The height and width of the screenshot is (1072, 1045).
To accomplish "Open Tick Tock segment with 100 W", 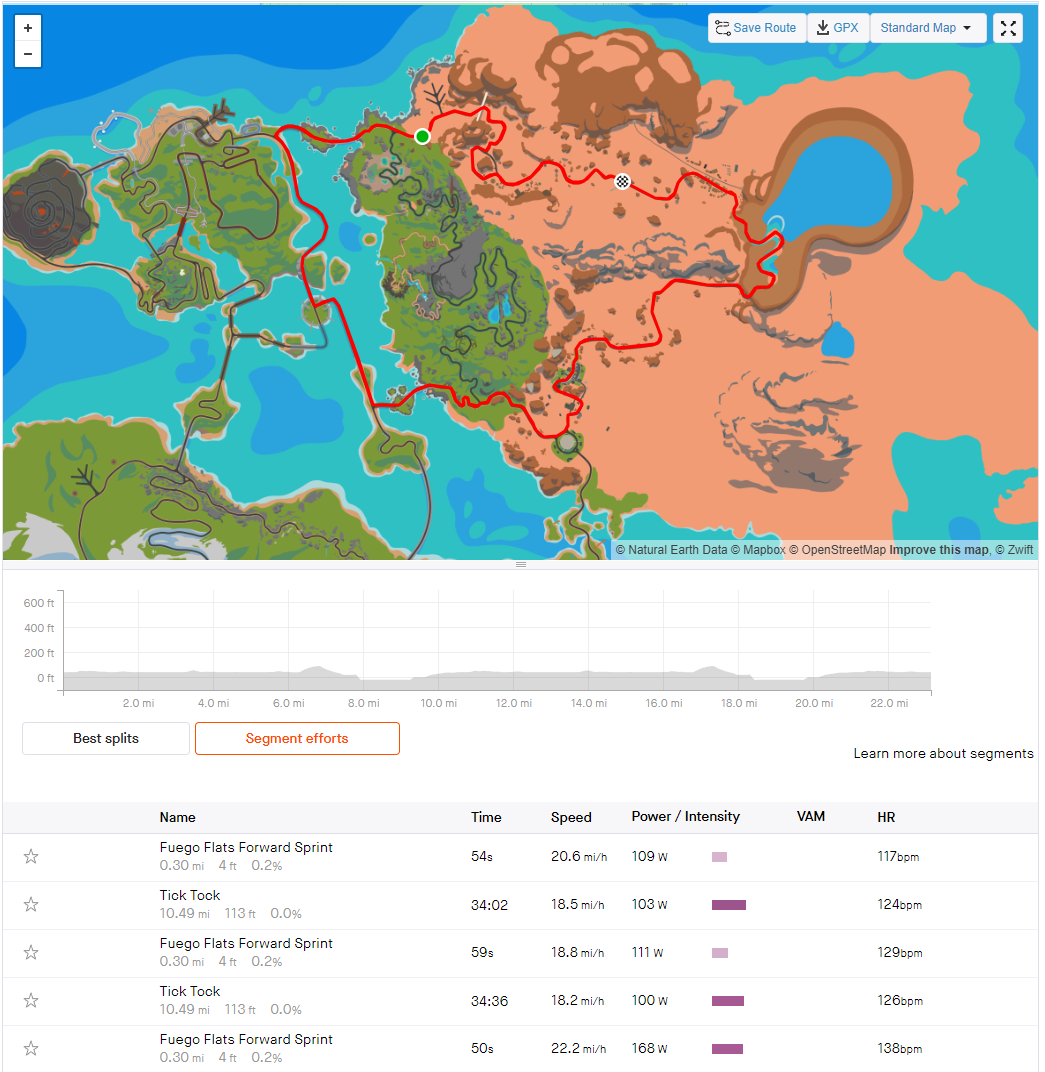I will tap(190, 991).
